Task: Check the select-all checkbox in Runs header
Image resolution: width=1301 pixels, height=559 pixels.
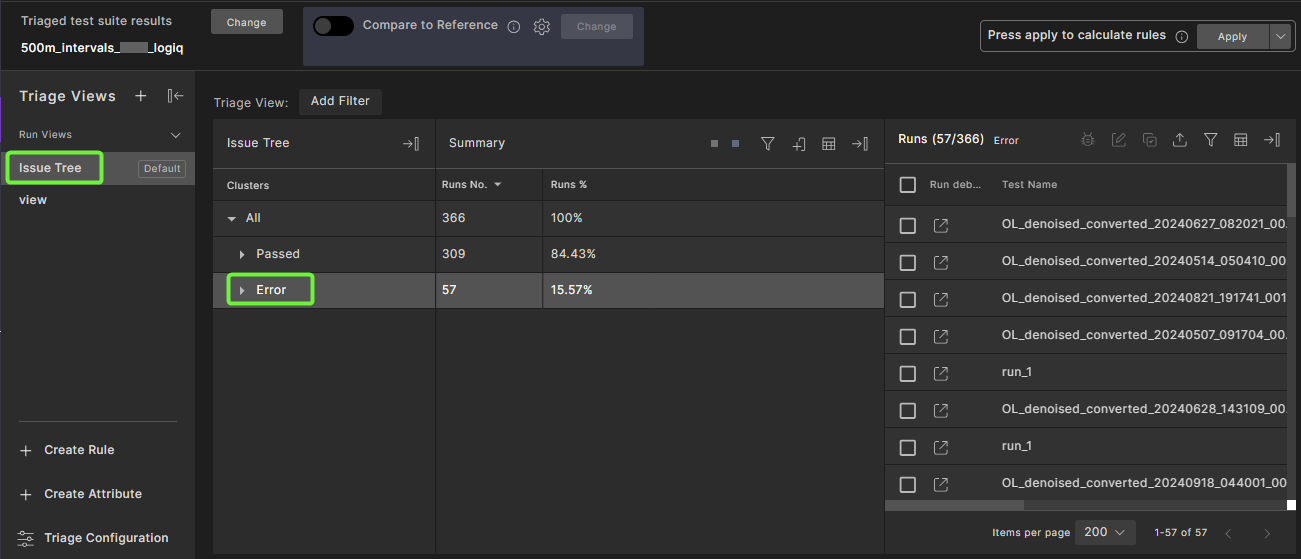Action: pos(908,185)
